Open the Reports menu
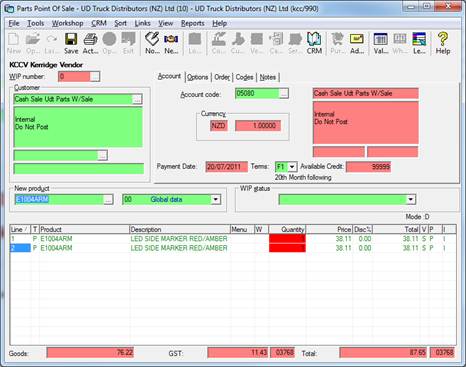466x367 pixels. pyautogui.click(x=193, y=23)
